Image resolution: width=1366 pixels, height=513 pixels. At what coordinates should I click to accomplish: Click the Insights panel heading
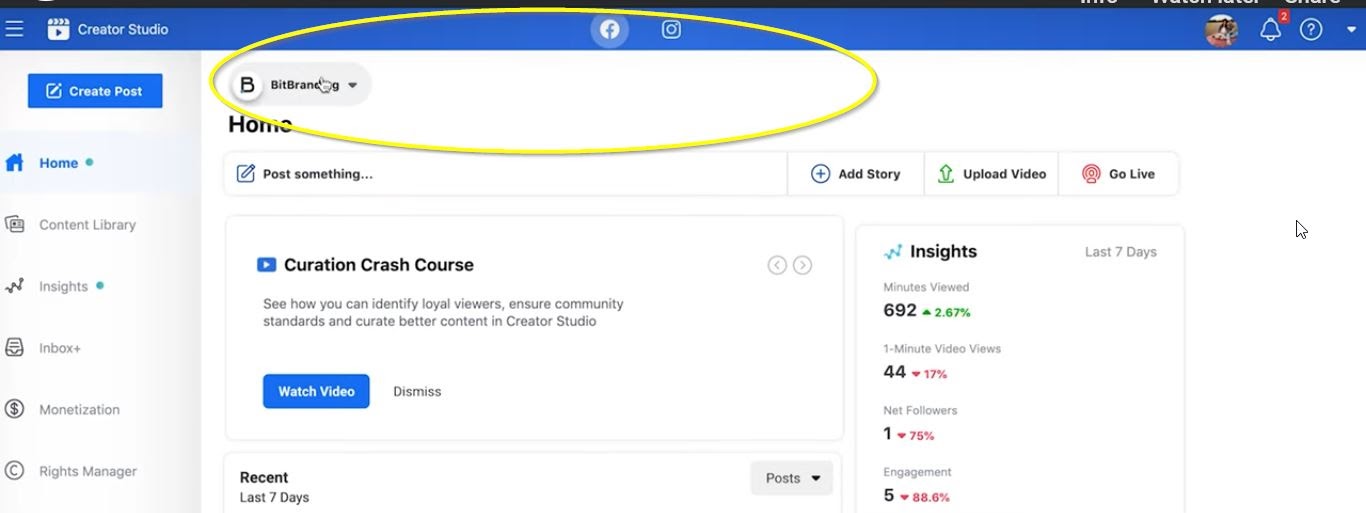(x=943, y=252)
